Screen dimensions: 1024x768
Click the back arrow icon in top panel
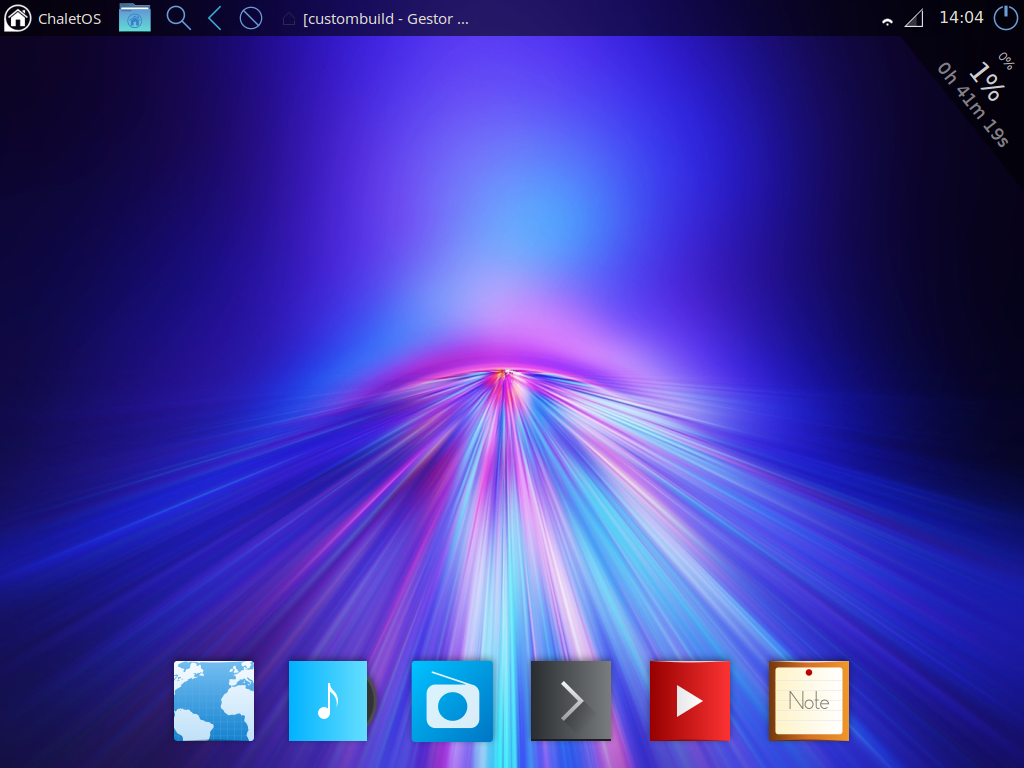pos(215,18)
